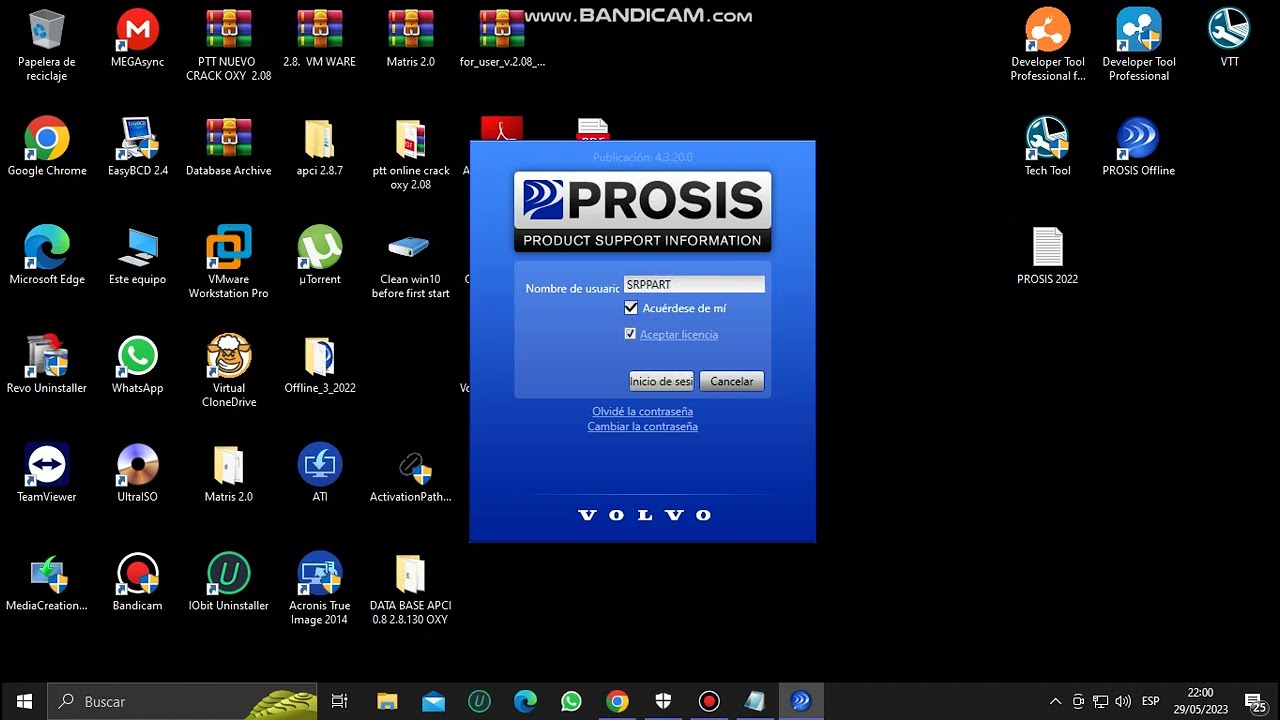Open the Windows Start menu

click(24, 701)
